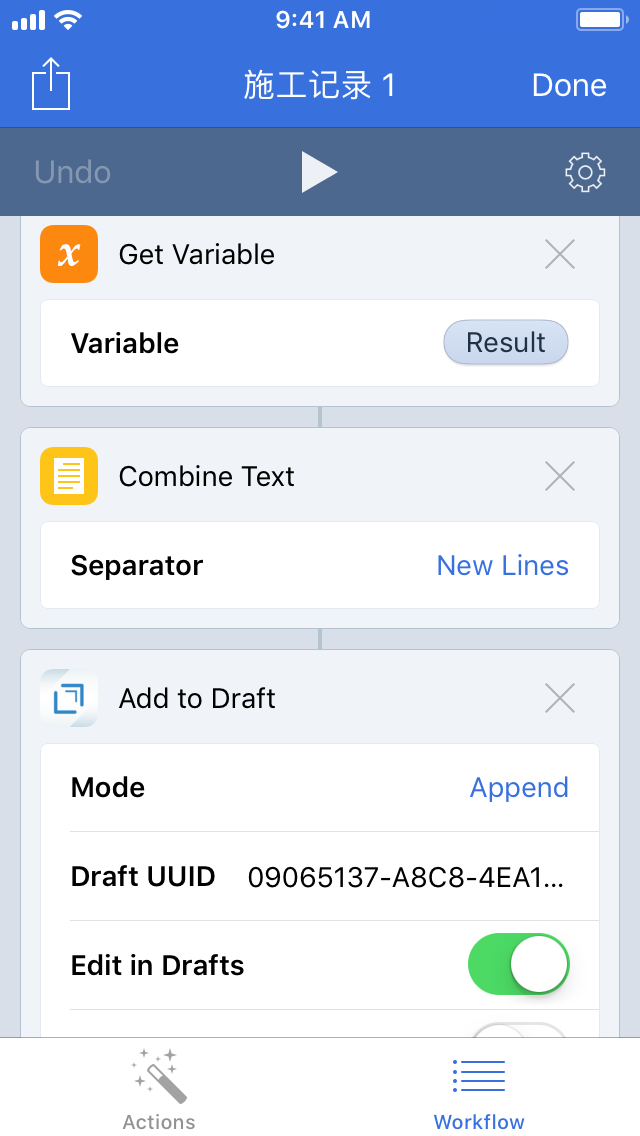Remove the Get Variable action

click(560, 255)
